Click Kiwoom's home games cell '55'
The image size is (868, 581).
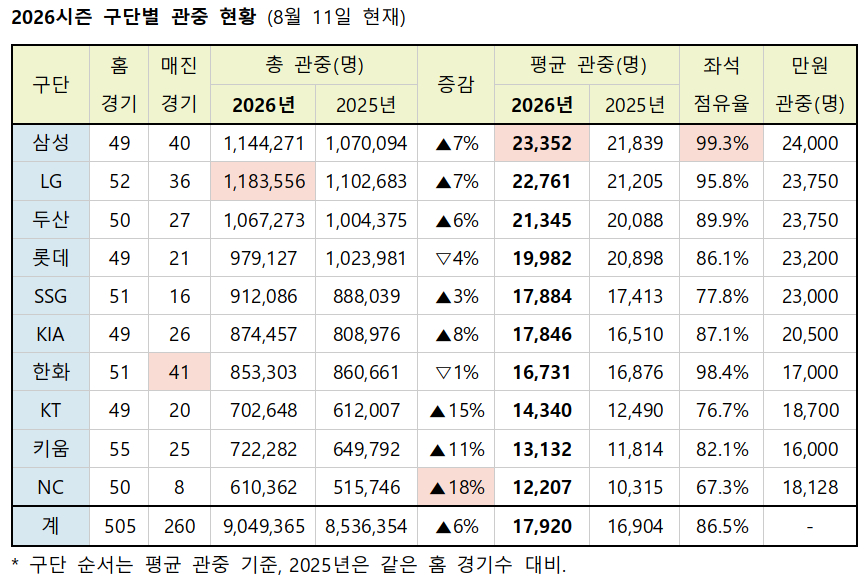[x=120, y=449]
